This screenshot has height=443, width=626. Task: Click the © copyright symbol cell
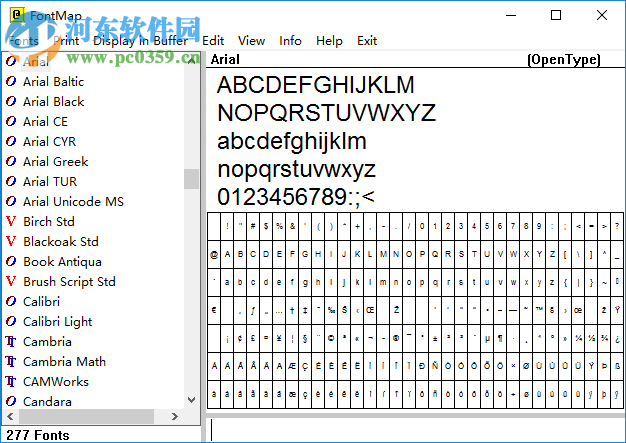[331, 338]
